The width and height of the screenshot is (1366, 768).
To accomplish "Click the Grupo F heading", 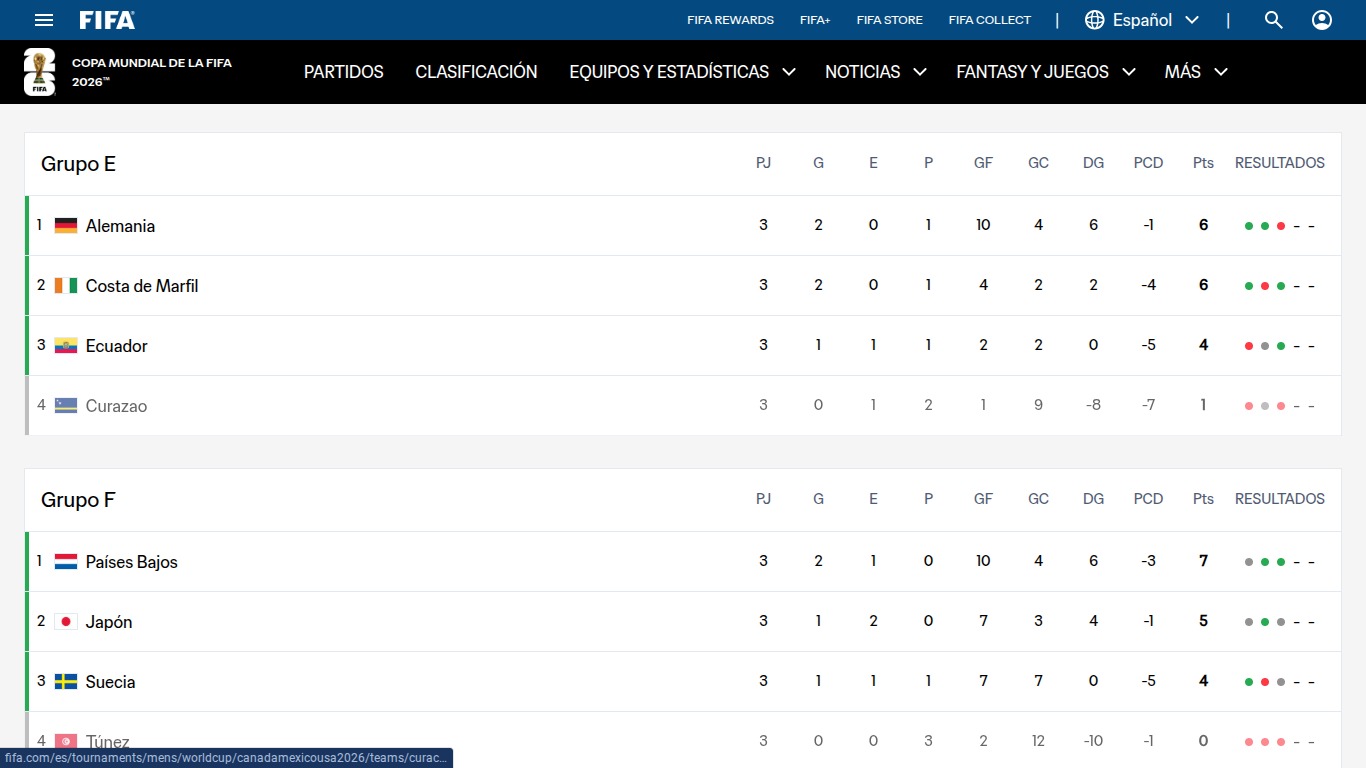I will (78, 500).
